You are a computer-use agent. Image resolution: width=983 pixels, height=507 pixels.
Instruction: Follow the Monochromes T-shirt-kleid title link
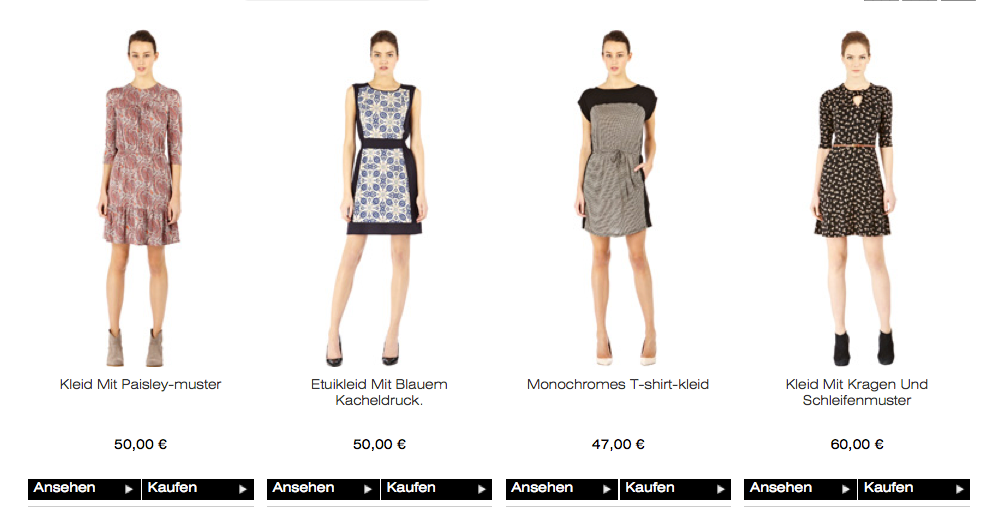click(x=618, y=384)
